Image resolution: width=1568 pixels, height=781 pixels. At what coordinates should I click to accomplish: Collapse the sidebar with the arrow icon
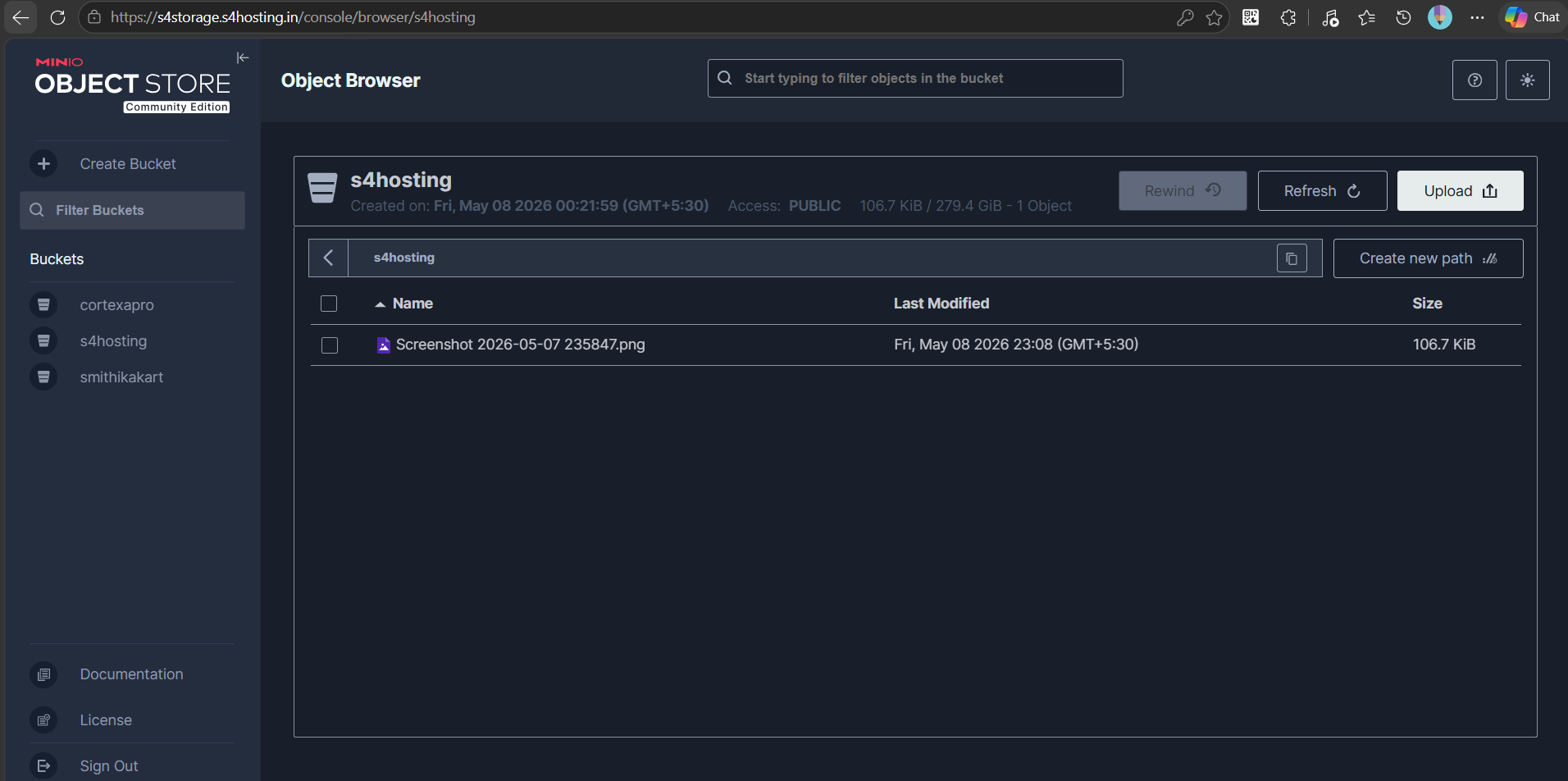click(x=243, y=57)
